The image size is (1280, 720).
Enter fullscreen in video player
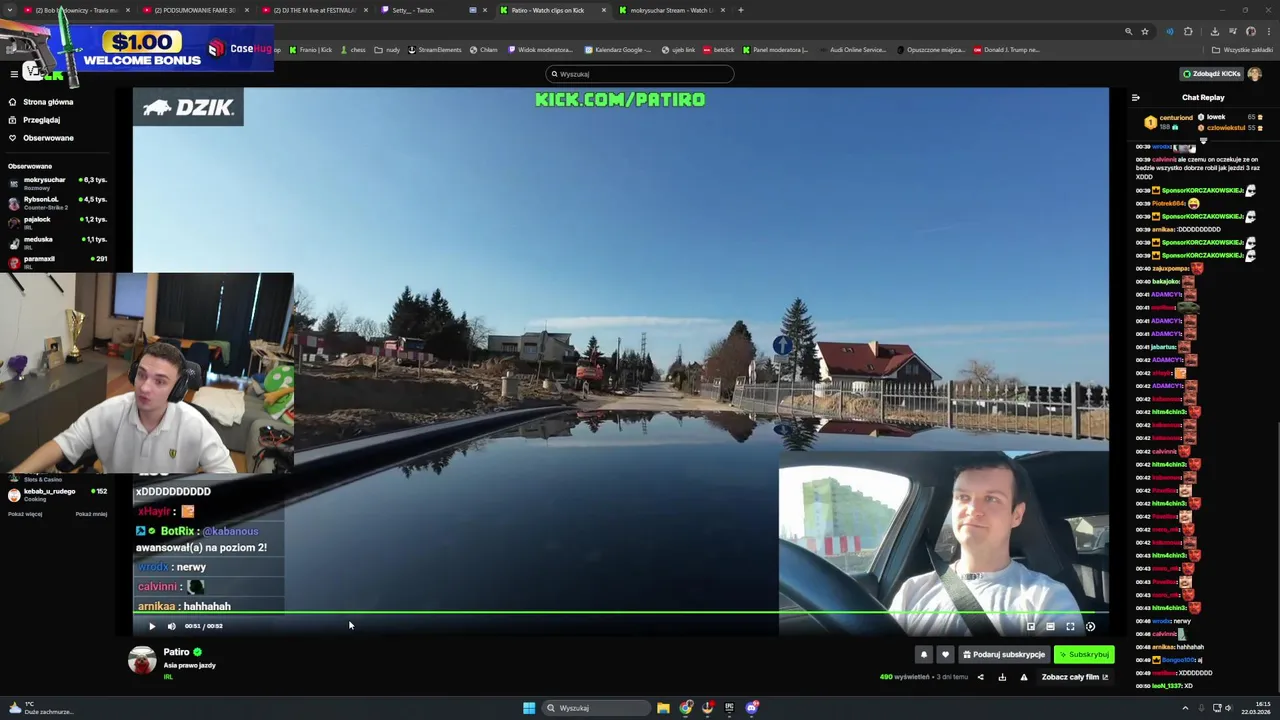1070,627
